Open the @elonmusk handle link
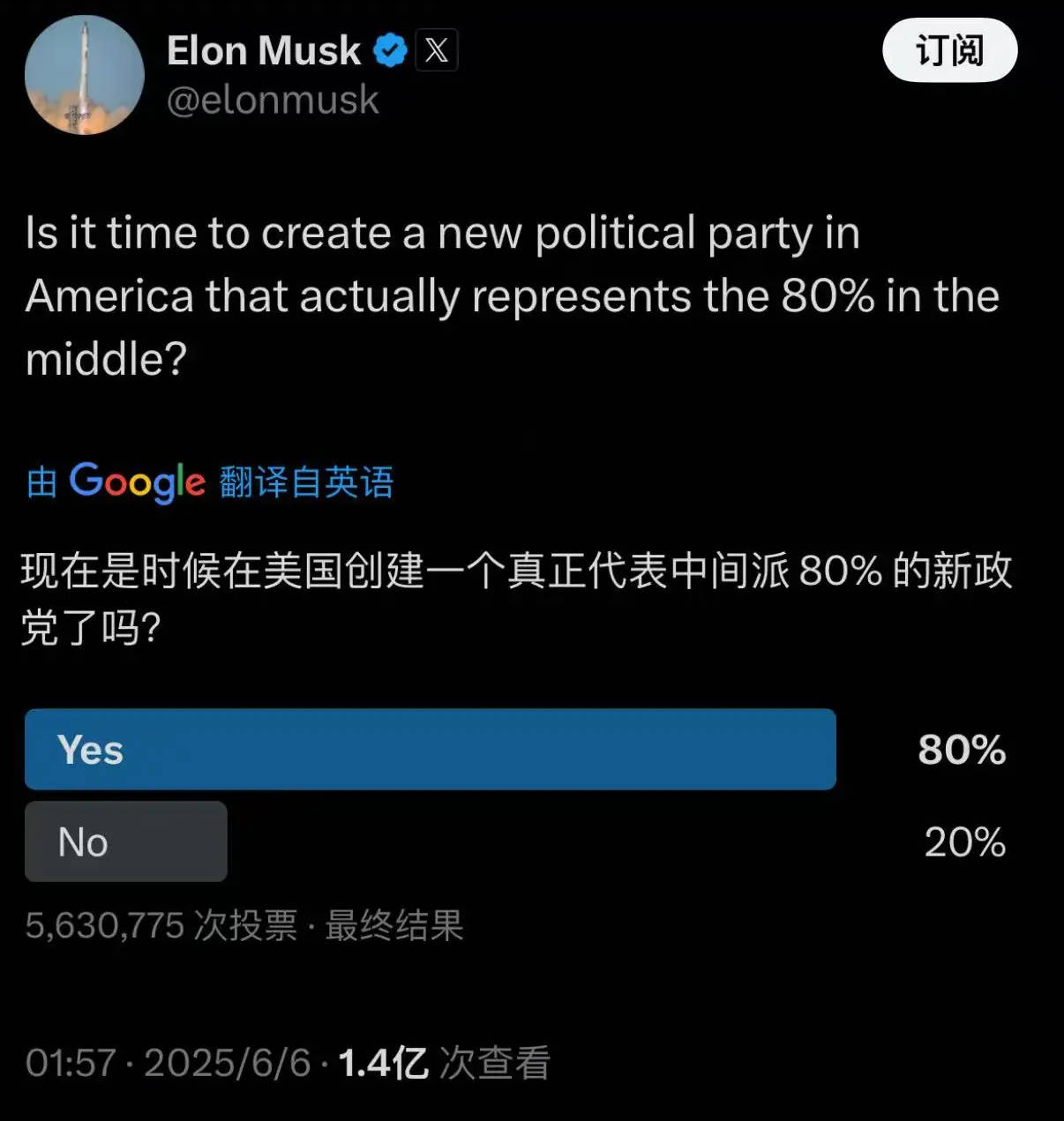Viewport: 1064px width, 1121px height. [273, 100]
